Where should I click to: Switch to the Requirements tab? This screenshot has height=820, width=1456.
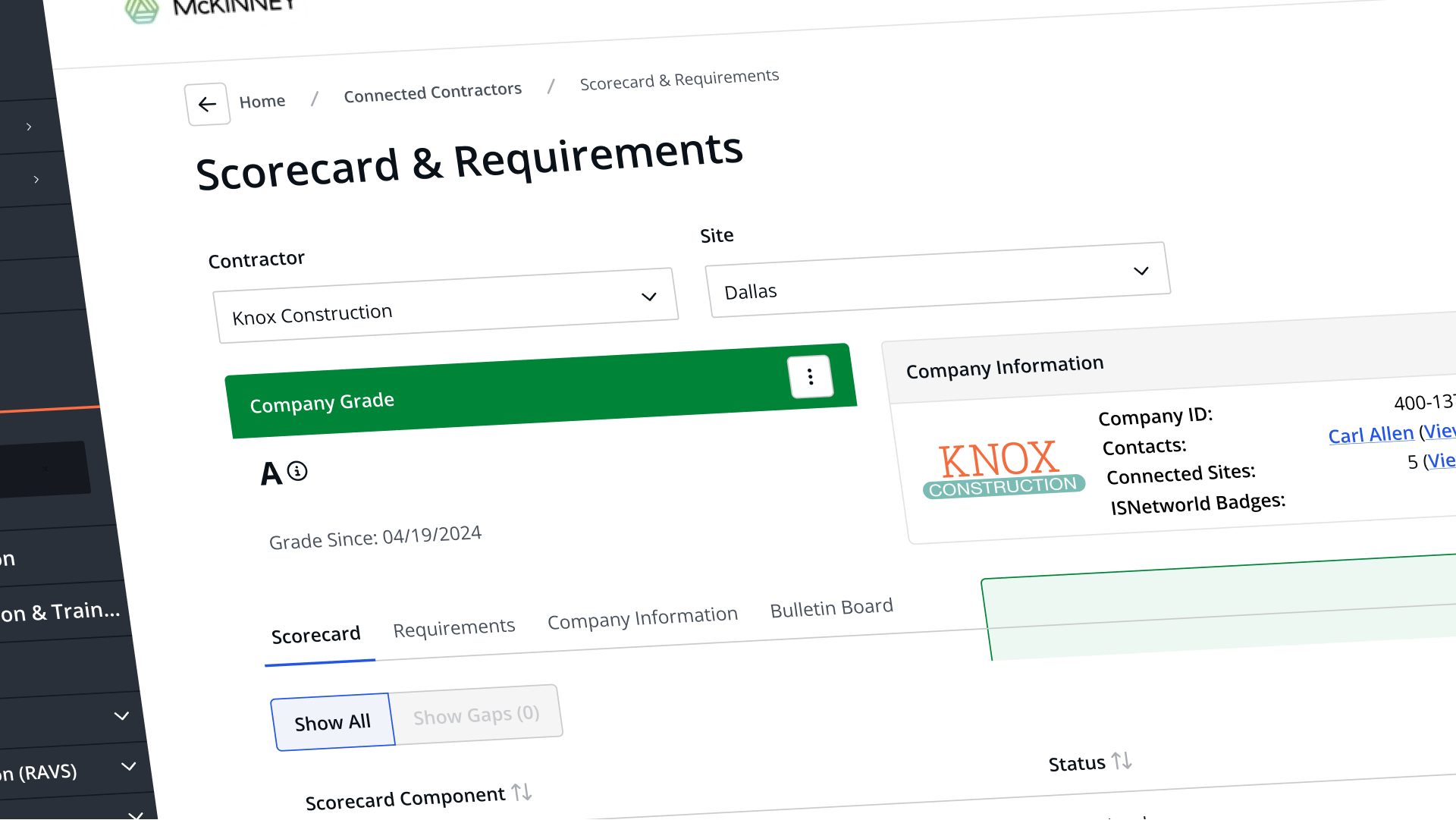(x=454, y=628)
